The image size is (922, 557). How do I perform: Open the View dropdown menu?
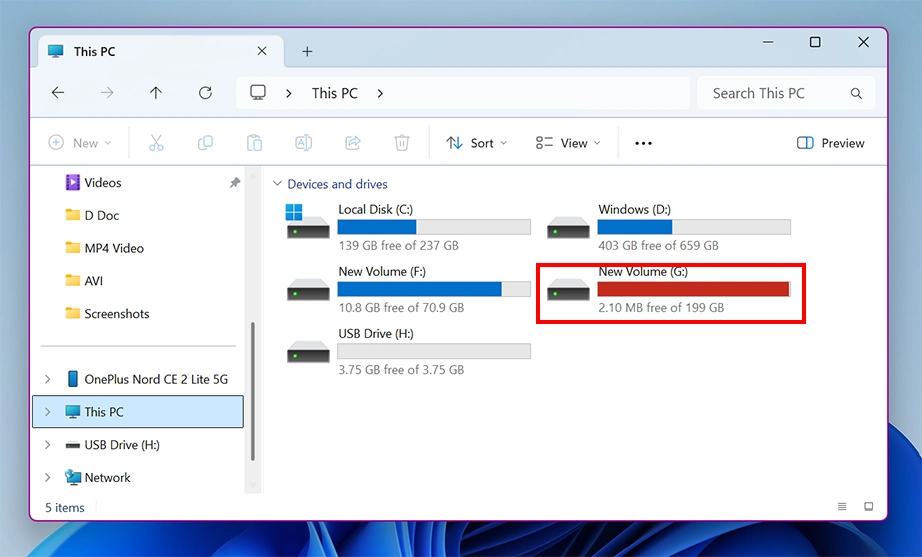click(568, 143)
